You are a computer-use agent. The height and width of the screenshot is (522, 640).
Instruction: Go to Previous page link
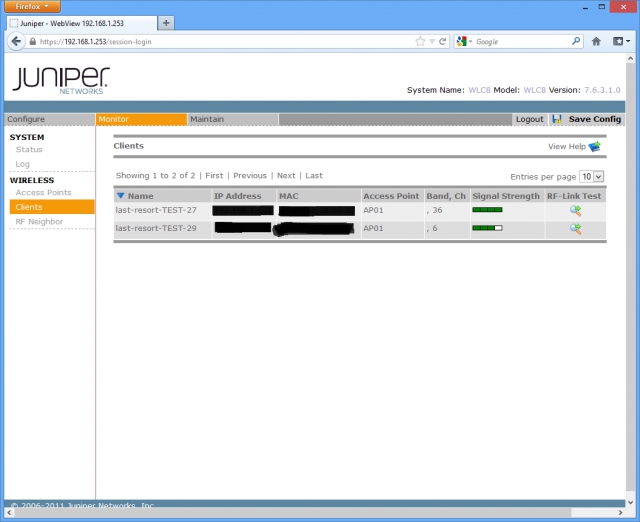point(250,175)
